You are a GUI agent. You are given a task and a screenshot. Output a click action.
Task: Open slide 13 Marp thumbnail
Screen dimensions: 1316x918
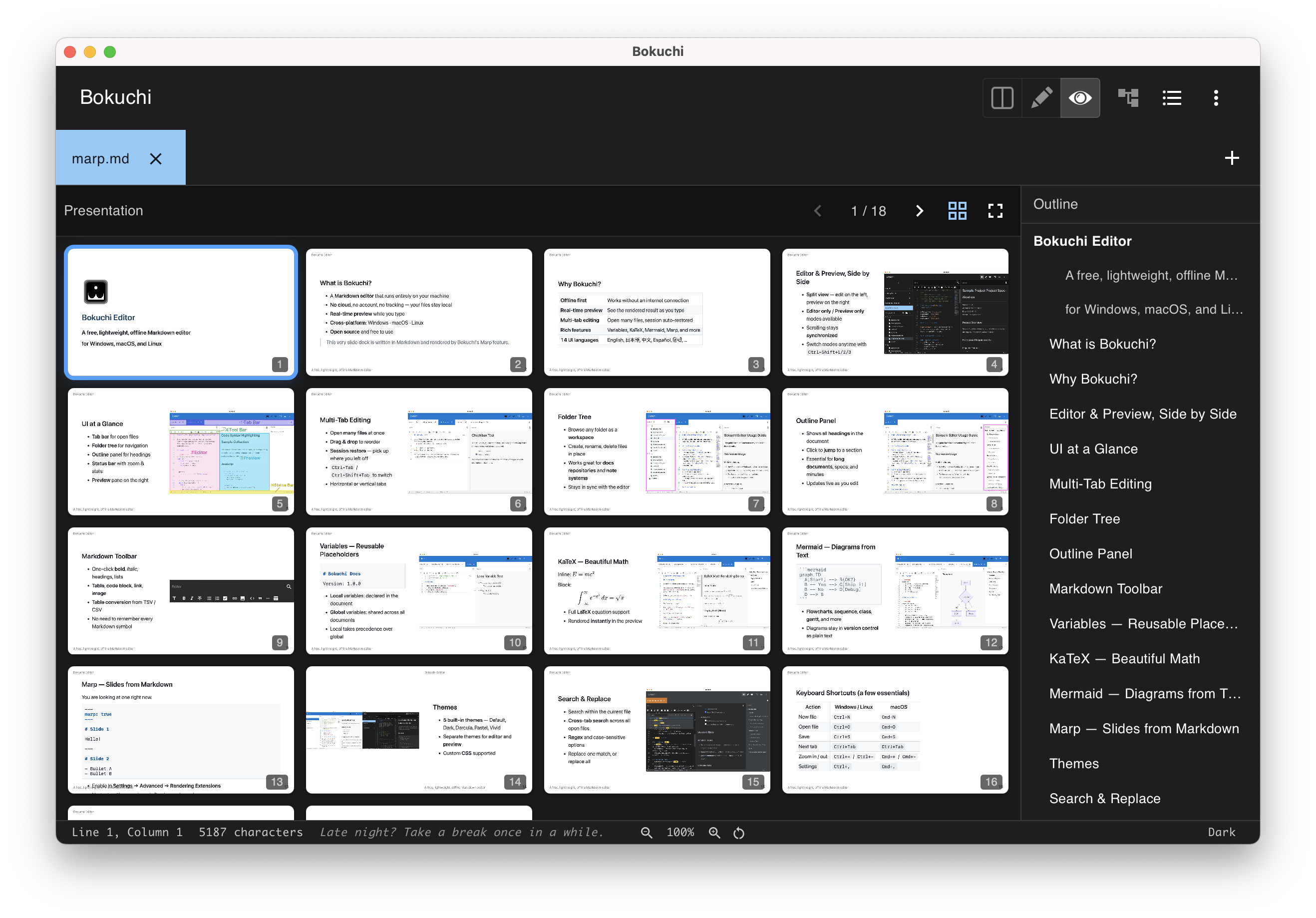coord(181,730)
